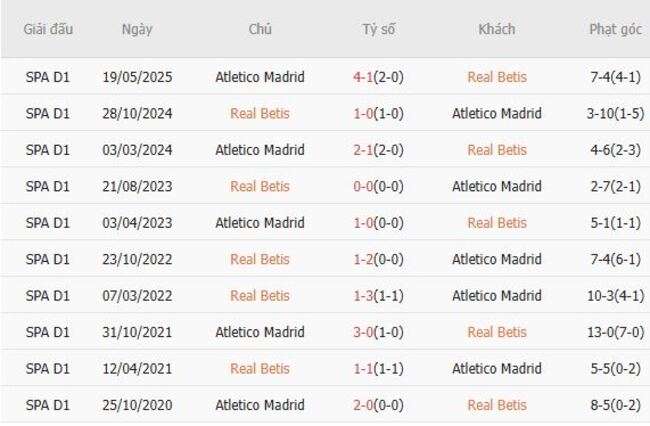Viewport: 650px width, 426px height.
Task: Open Real Betis home team on 28/10/2024
Action: [260, 113]
